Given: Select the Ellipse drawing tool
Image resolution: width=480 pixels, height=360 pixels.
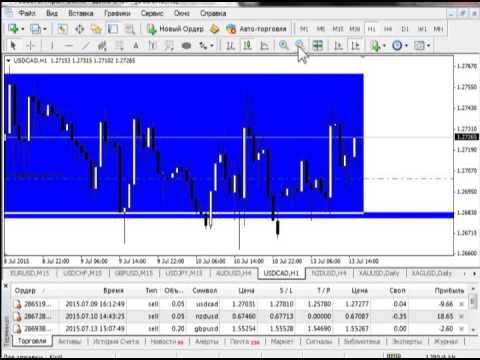Looking at the screenshot, I should pyautogui.click(x=186, y=45).
